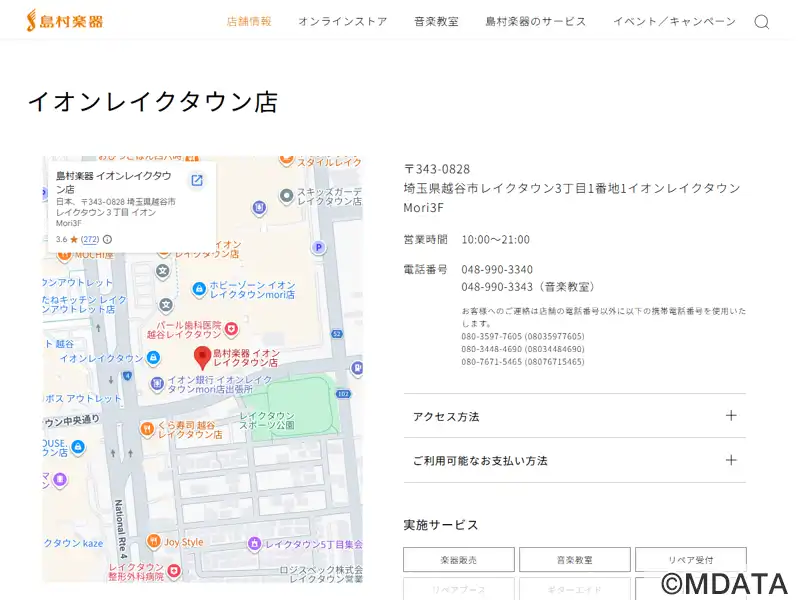Select ホビーゾーン イオンレイクタウンmori店 shop marker
The image size is (800, 600).
[199, 289]
